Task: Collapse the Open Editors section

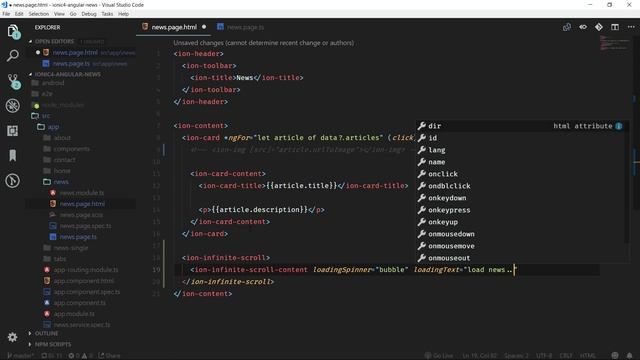Action: point(54,41)
